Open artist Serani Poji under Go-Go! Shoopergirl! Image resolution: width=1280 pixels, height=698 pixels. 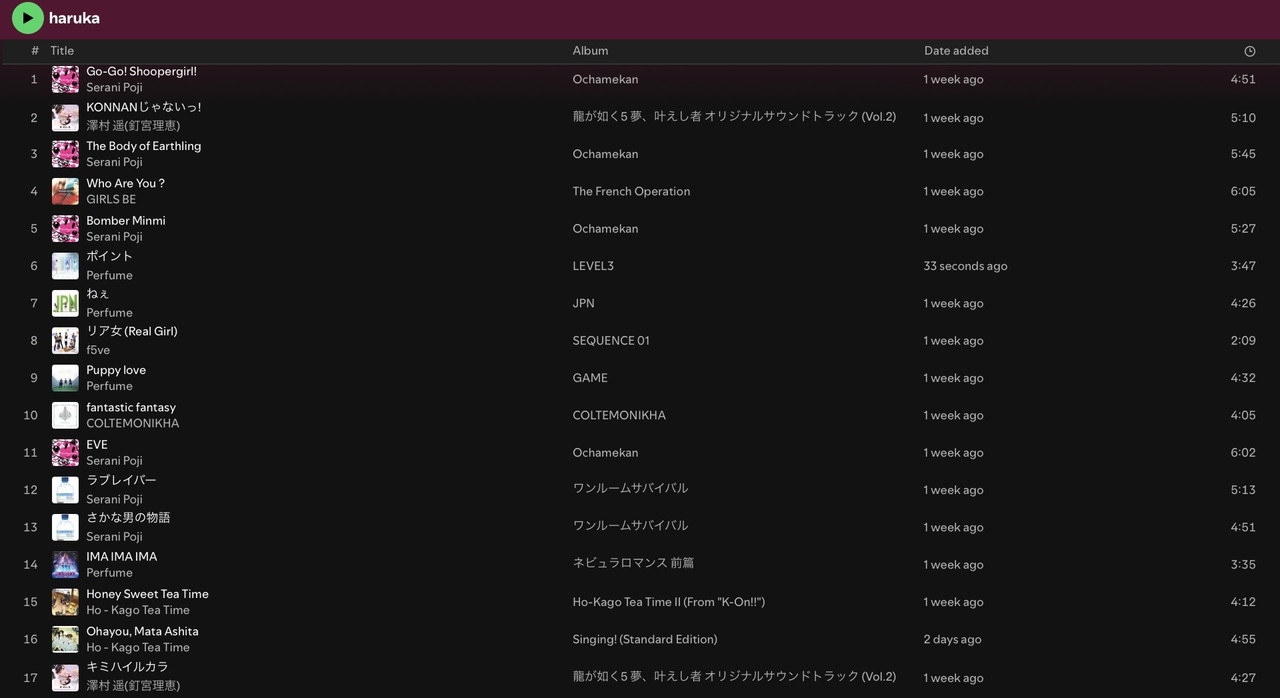[114, 88]
